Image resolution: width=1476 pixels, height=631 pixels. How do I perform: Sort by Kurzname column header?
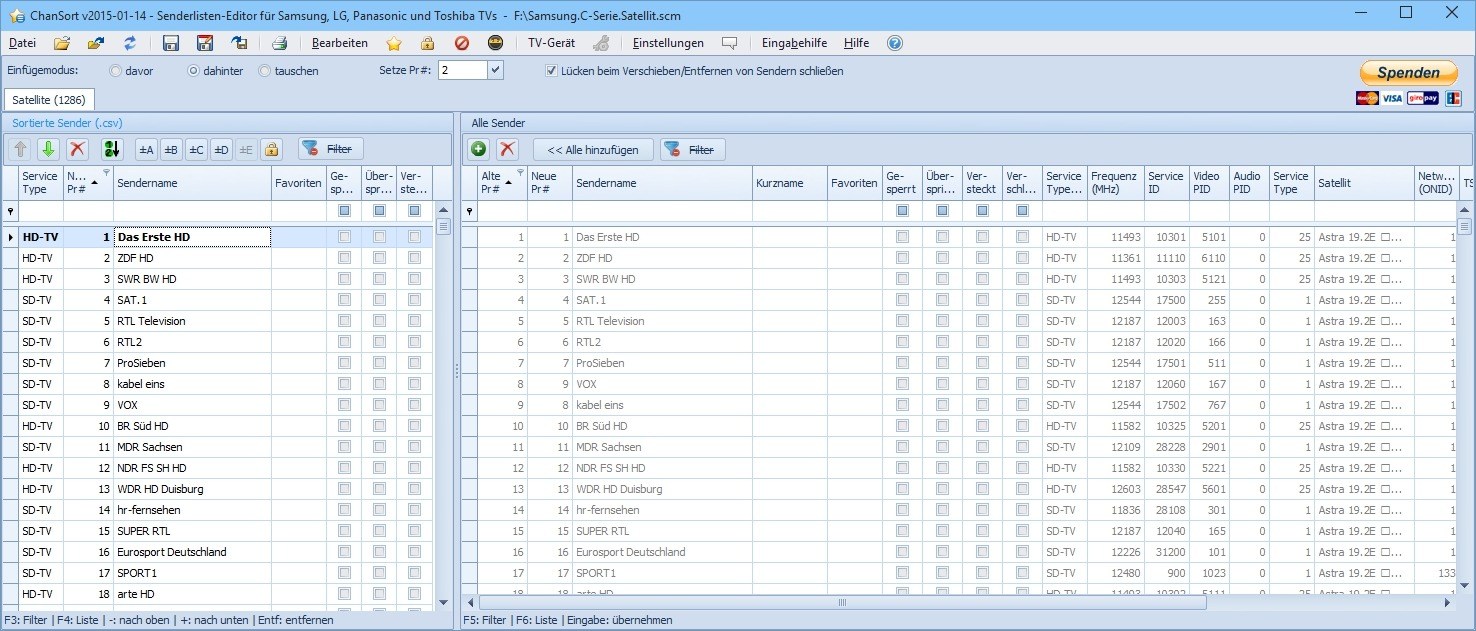(x=789, y=183)
